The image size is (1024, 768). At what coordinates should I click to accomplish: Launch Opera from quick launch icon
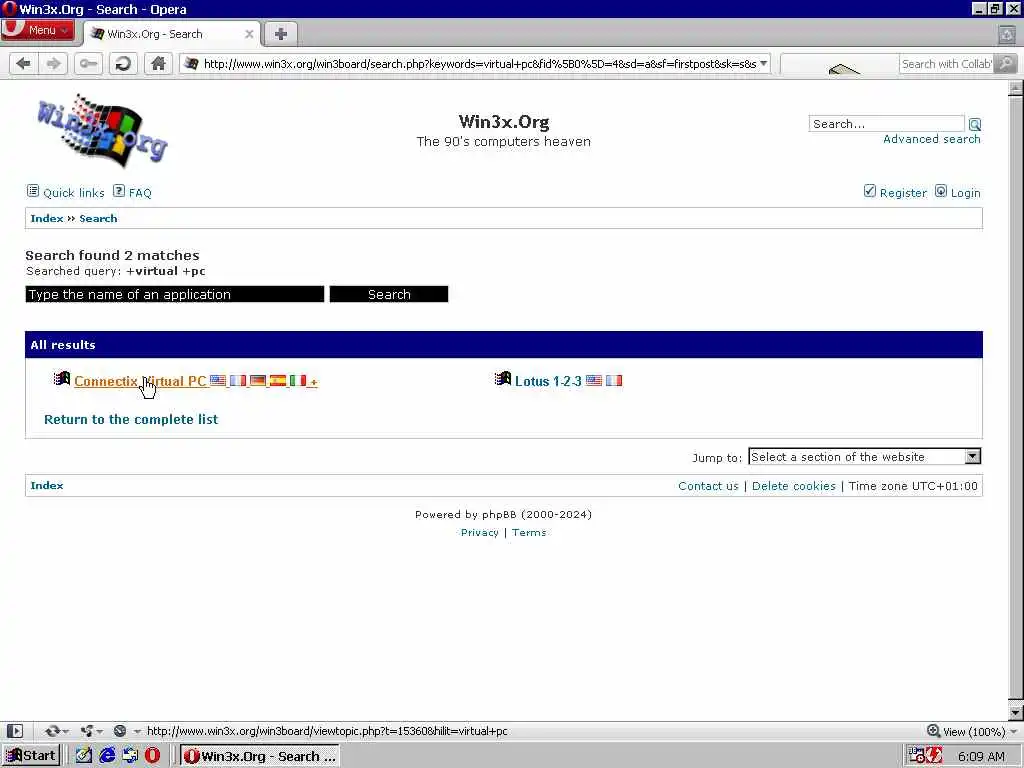pos(153,756)
